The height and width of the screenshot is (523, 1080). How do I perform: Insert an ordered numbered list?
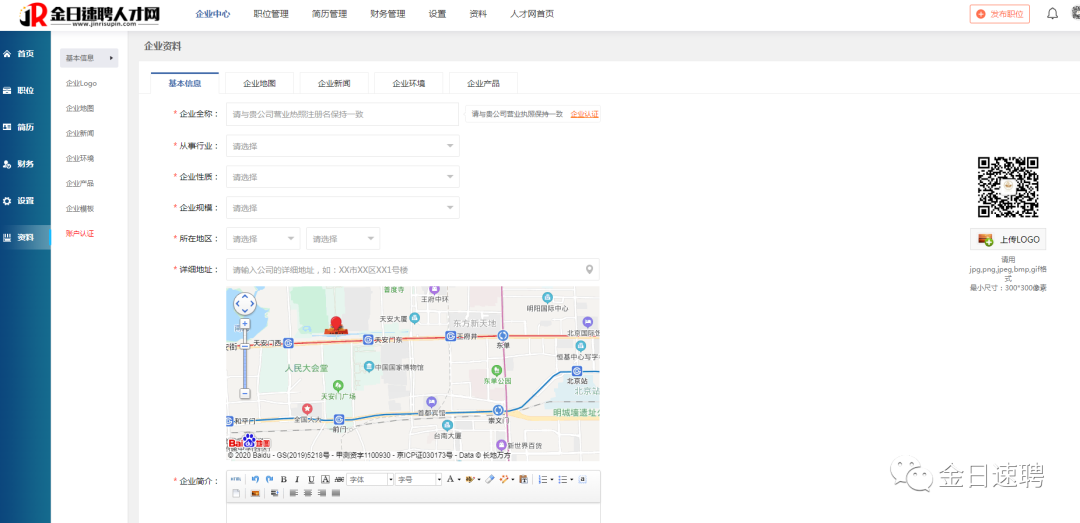click(x=543, y=479)
